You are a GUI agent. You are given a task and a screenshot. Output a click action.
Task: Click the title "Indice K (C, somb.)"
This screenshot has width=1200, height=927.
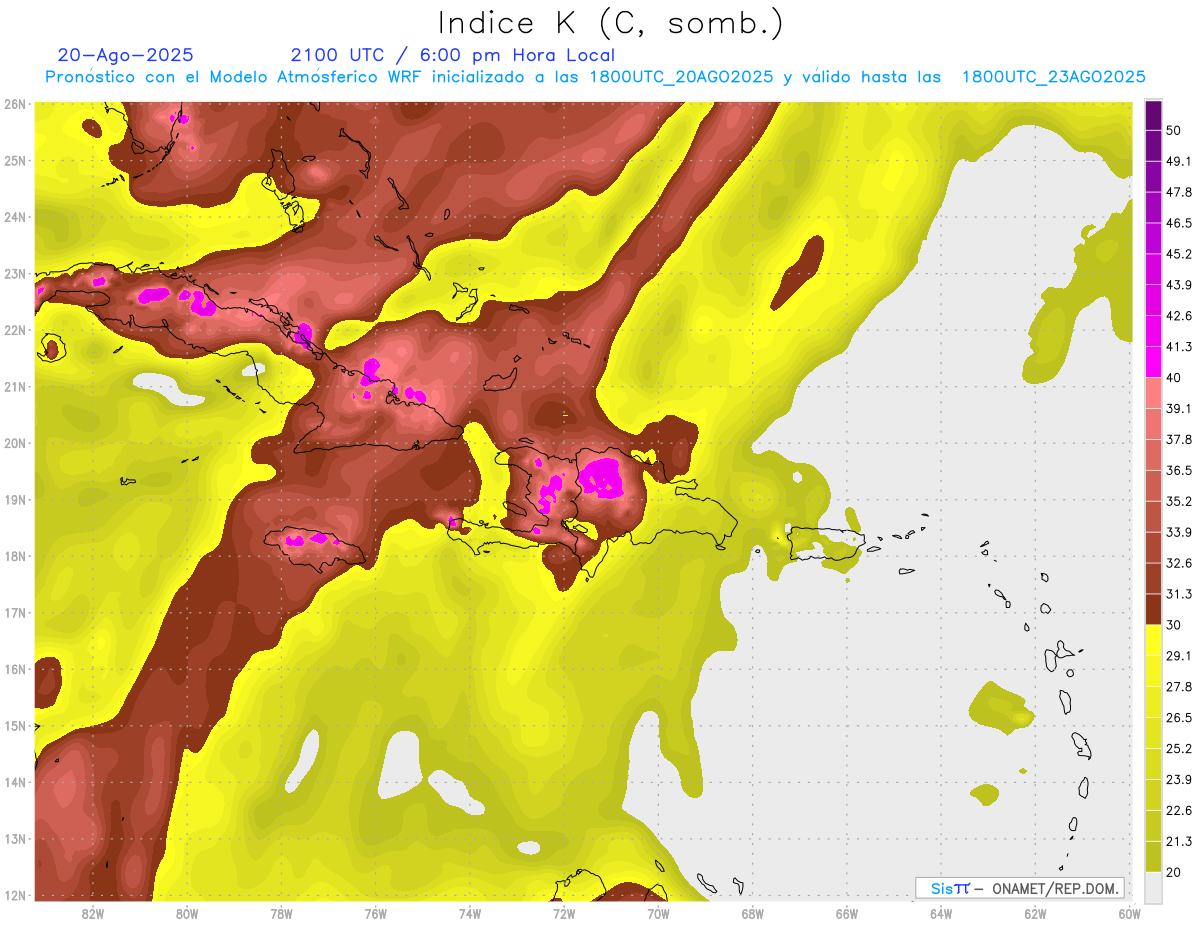(611, 23)
